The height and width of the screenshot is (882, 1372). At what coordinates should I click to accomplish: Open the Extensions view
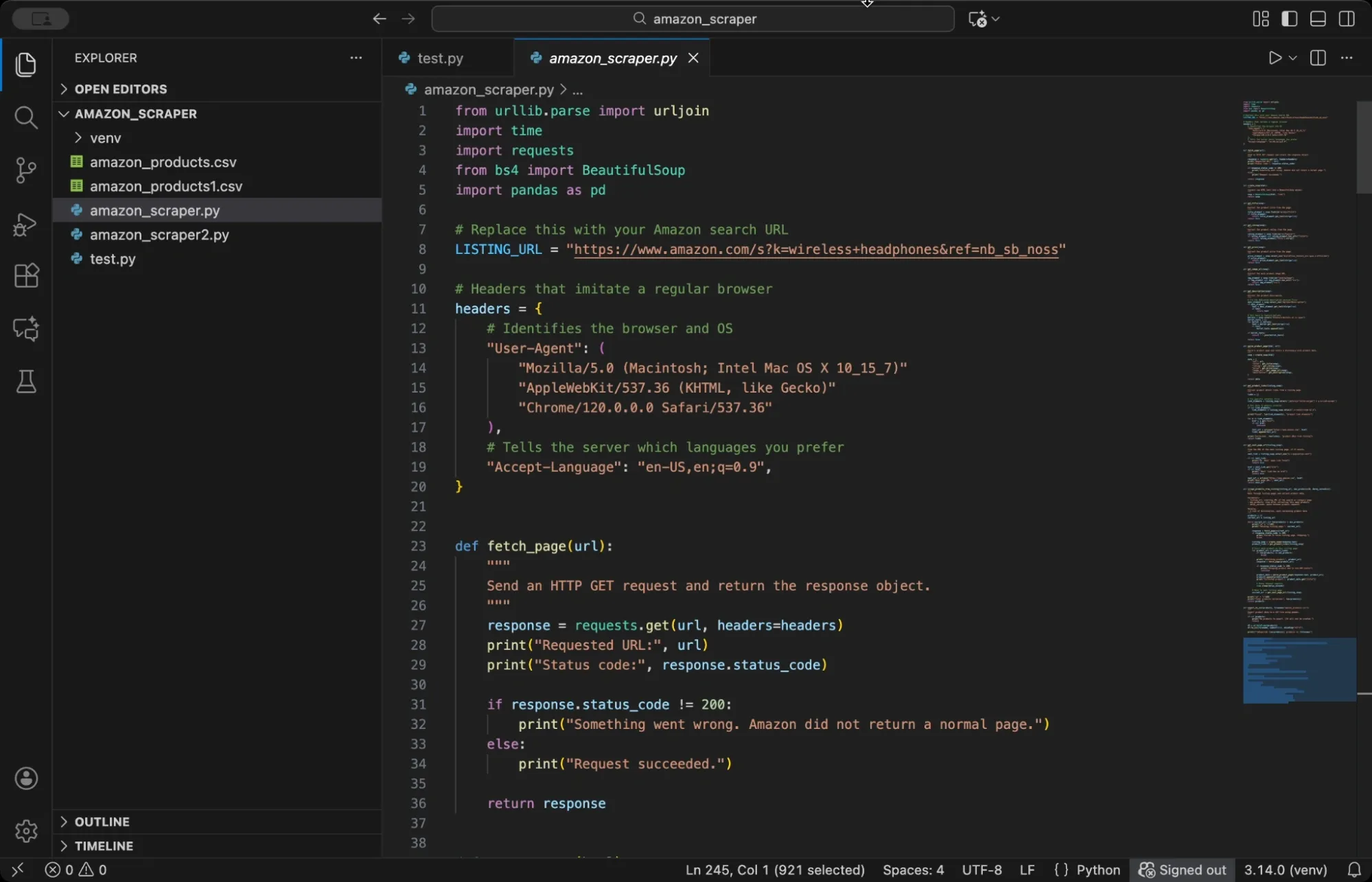[26, 276]
